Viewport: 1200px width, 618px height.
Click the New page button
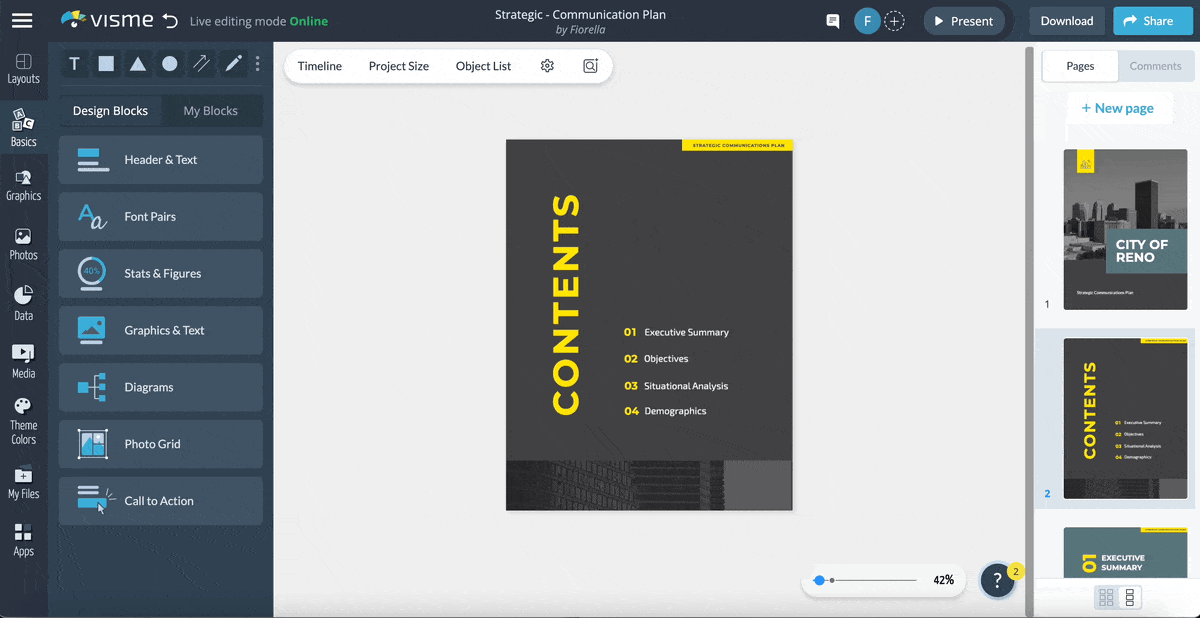(x=1119, y=107)
